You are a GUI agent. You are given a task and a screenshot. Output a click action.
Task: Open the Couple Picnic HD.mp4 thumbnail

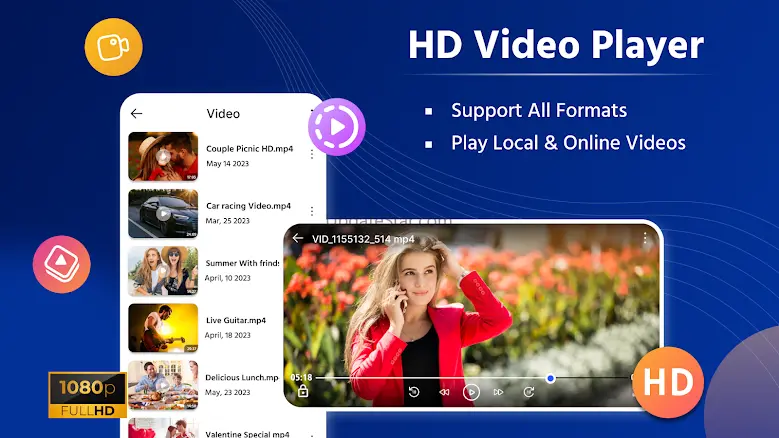point(163,156)
